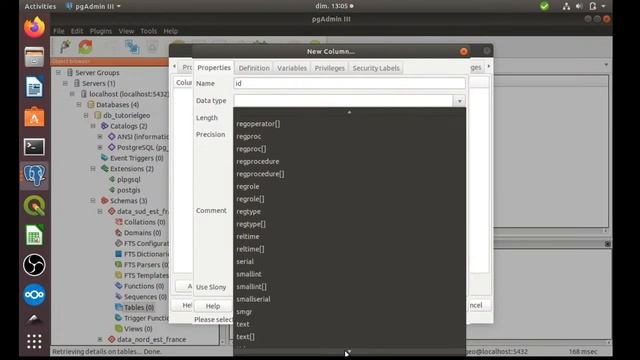Click the Help button in New Column dialog
640x360 pixels.
click(x=213, y=306)
